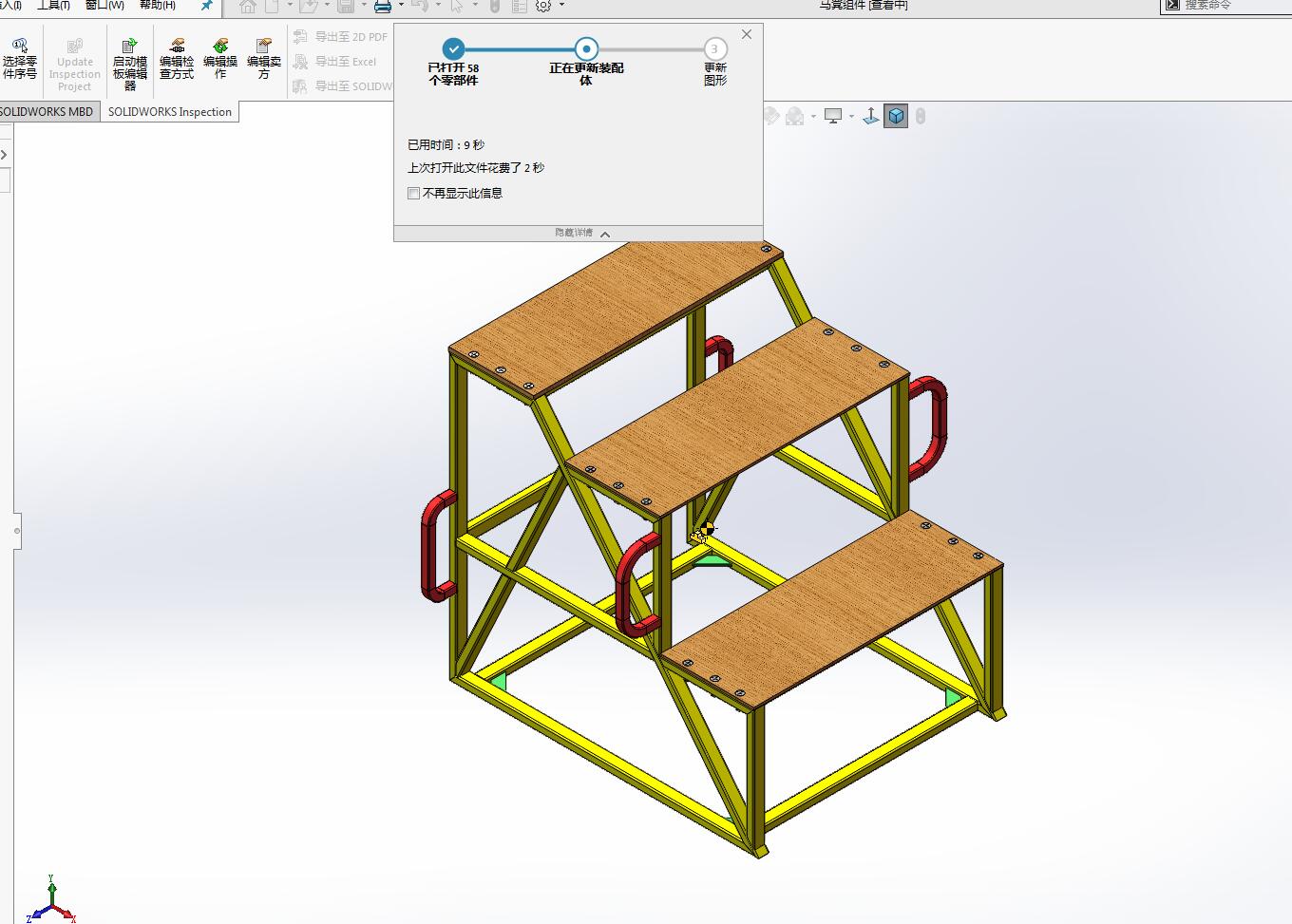Click the Print icon

click(383, 6)
